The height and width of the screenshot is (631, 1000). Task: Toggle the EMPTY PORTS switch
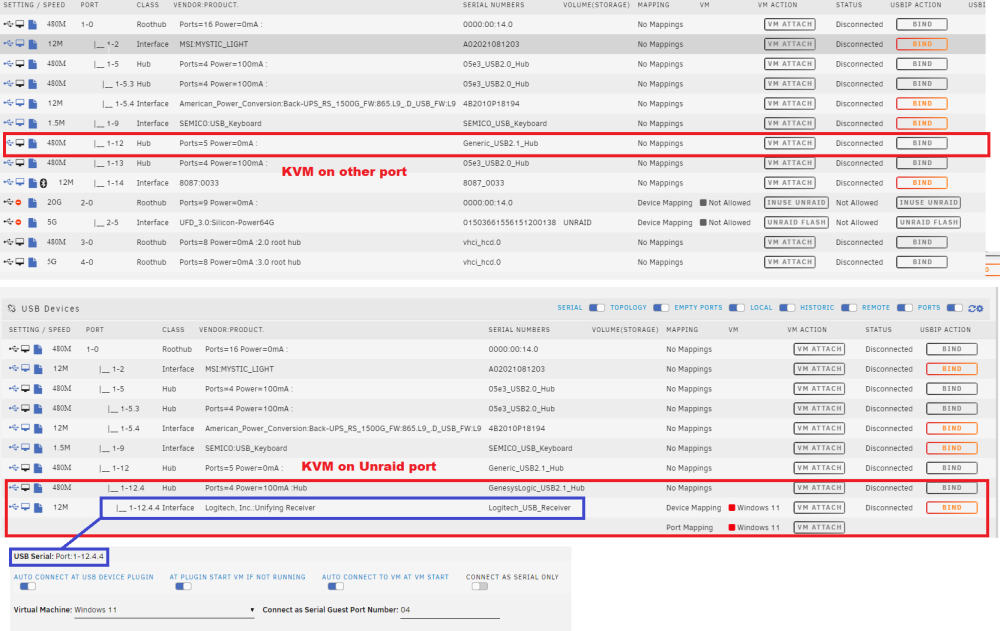(737, 308)
